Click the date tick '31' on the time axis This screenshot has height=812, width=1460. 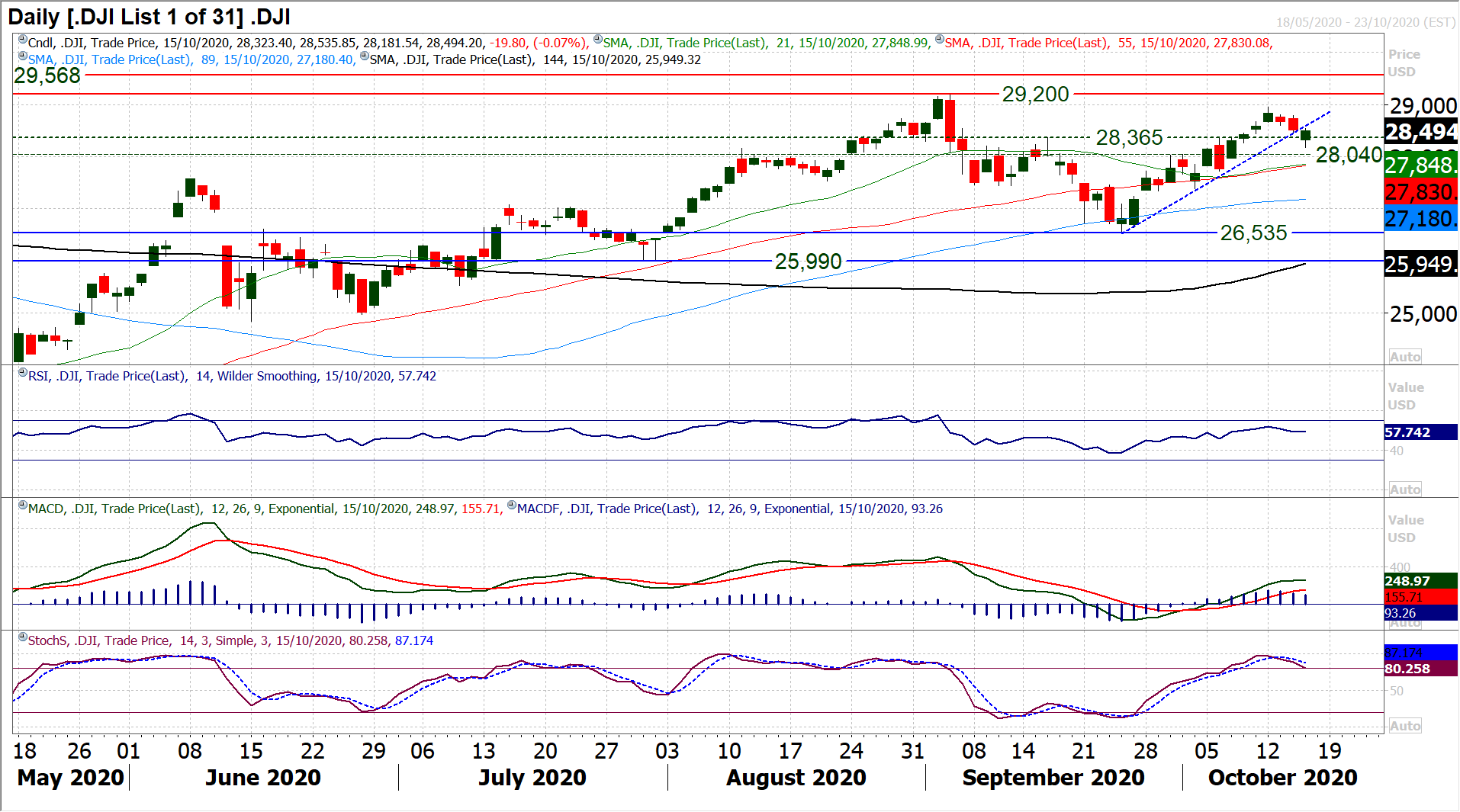(x=912, y=751)
